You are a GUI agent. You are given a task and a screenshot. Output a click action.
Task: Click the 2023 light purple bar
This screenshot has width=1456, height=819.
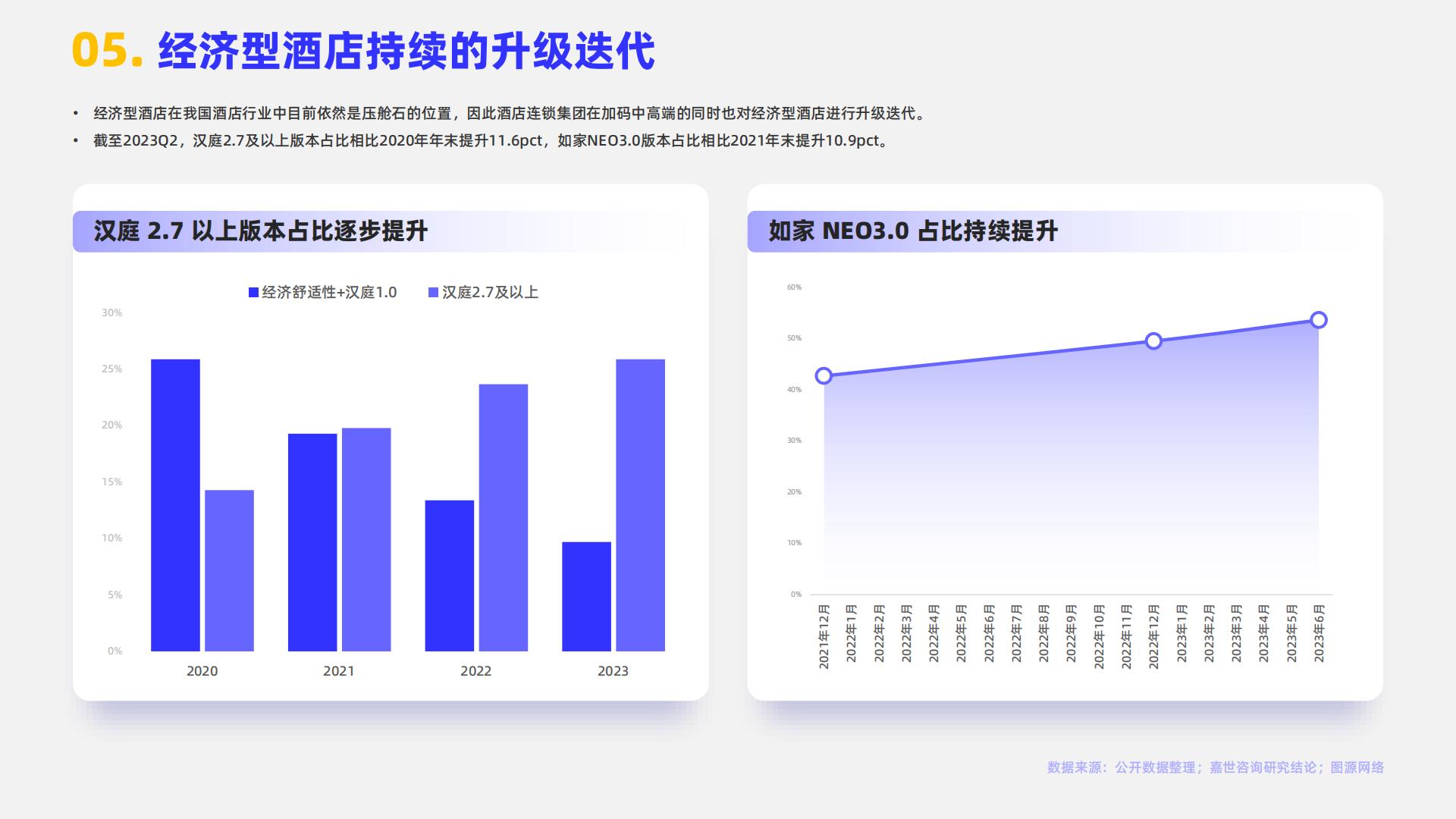tap(641, 505)
